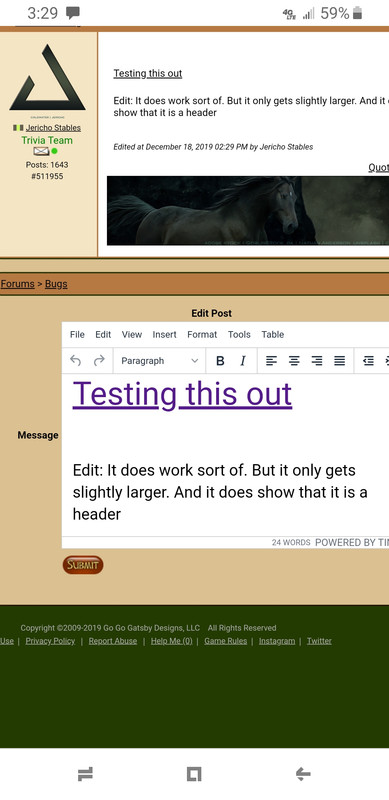Decrease the indent
389x800 pixels.
coord(368,361)
